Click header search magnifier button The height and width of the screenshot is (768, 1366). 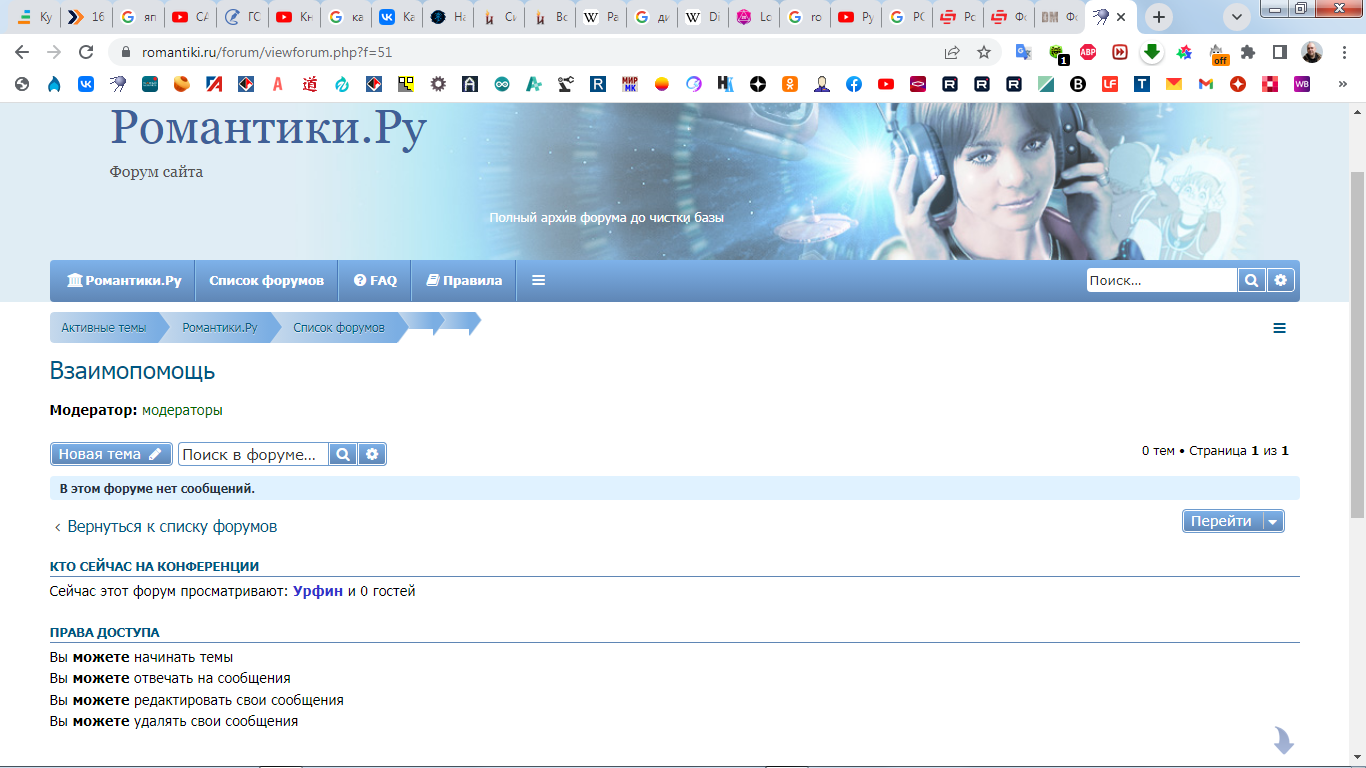[x=1252, y=281]
